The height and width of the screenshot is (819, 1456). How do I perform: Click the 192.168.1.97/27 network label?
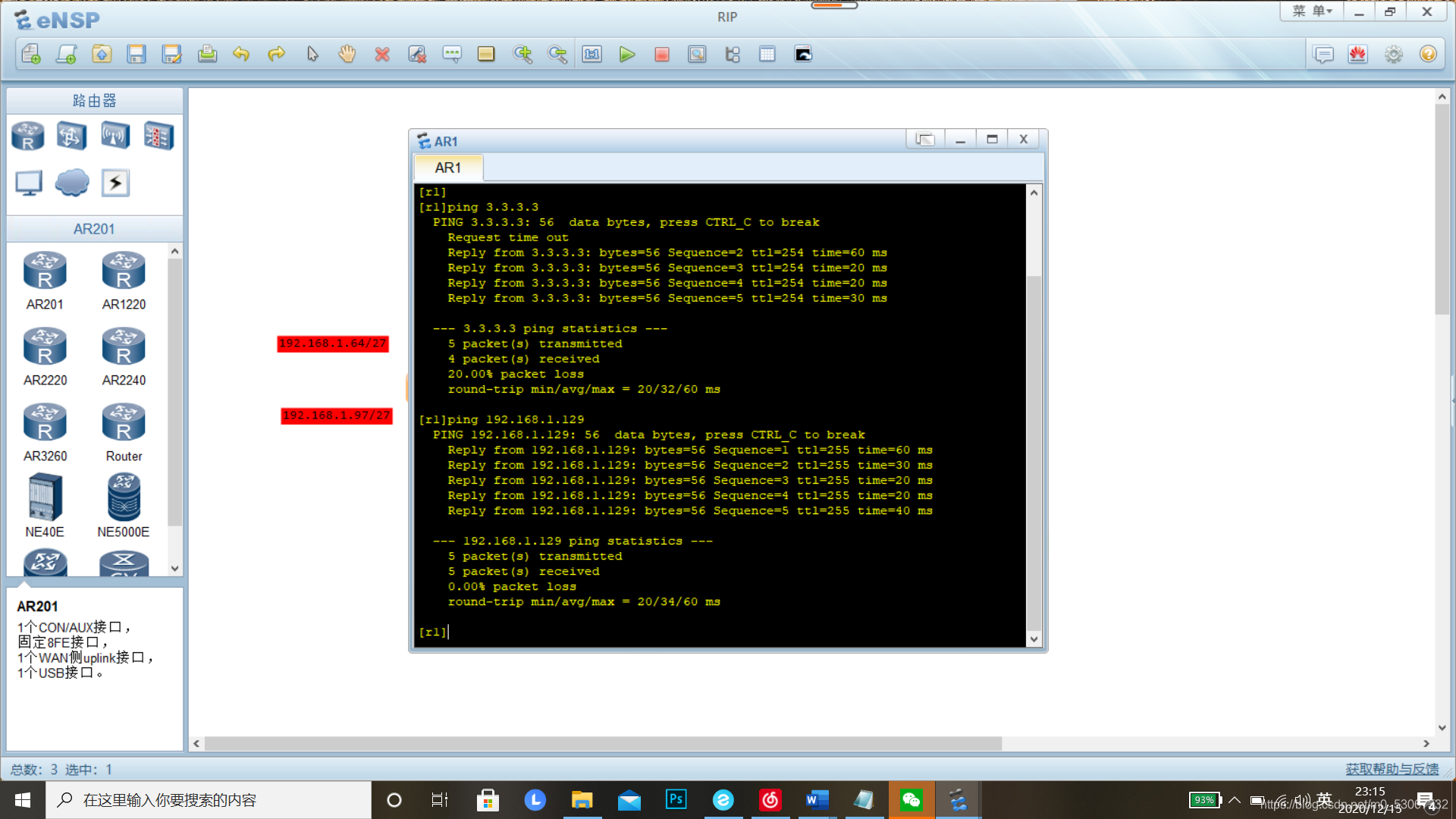click(x=336, y=415)
